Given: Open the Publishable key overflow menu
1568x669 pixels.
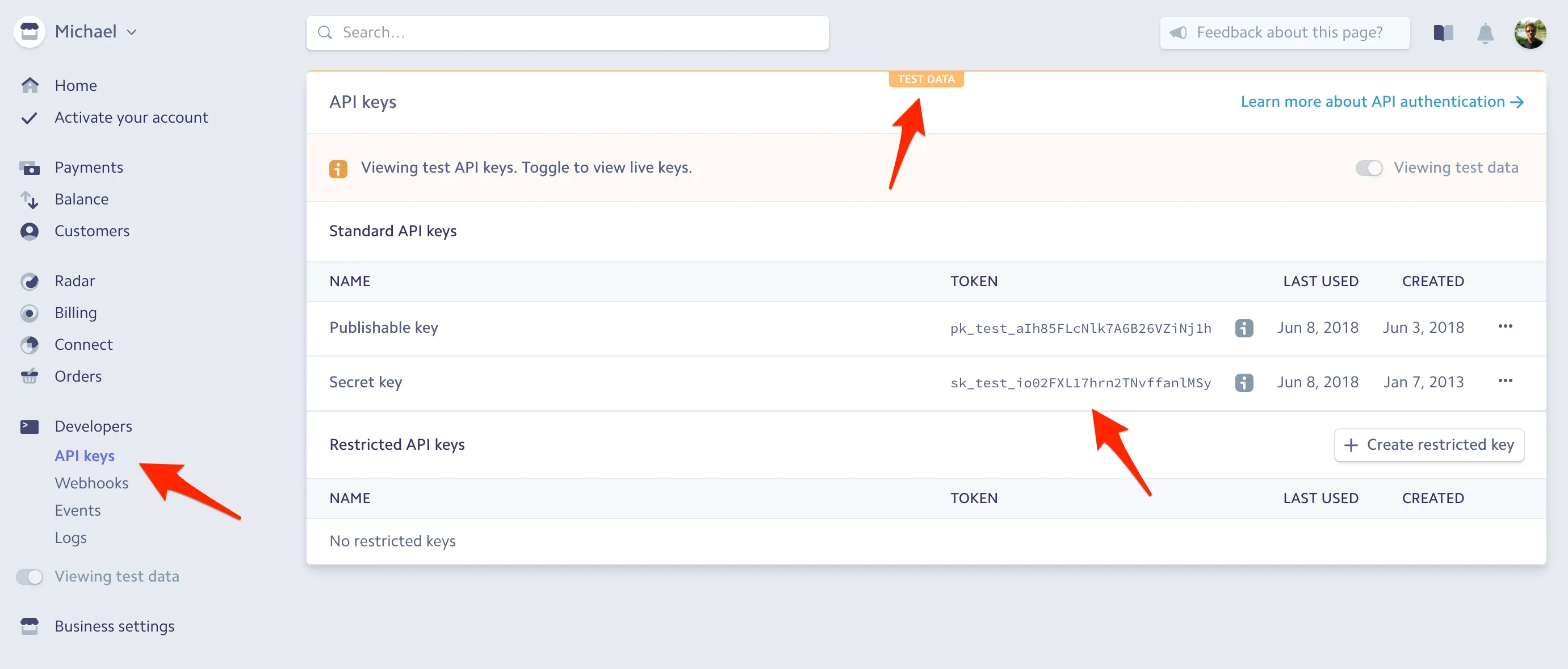Looking at the screenshot, I should pos(1506,327).
